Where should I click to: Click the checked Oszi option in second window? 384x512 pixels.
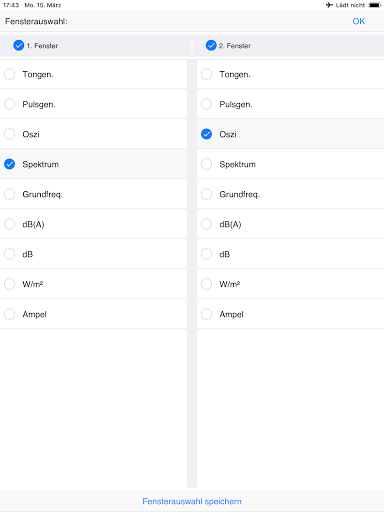click(290, 134)
